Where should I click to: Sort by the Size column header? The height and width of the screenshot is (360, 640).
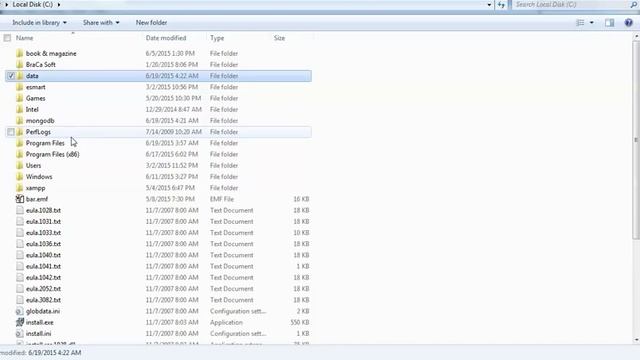(x=279, y=38)
